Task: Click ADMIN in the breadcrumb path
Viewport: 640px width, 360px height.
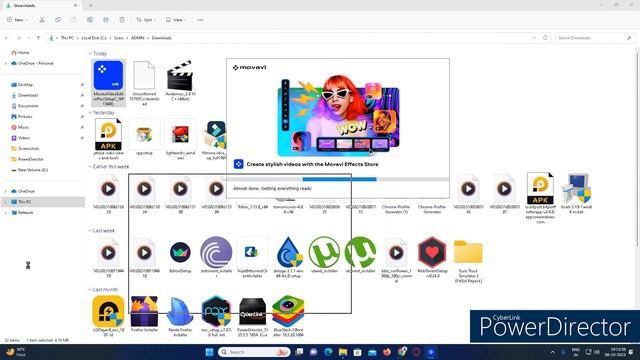Action: (x=138, y=38)
